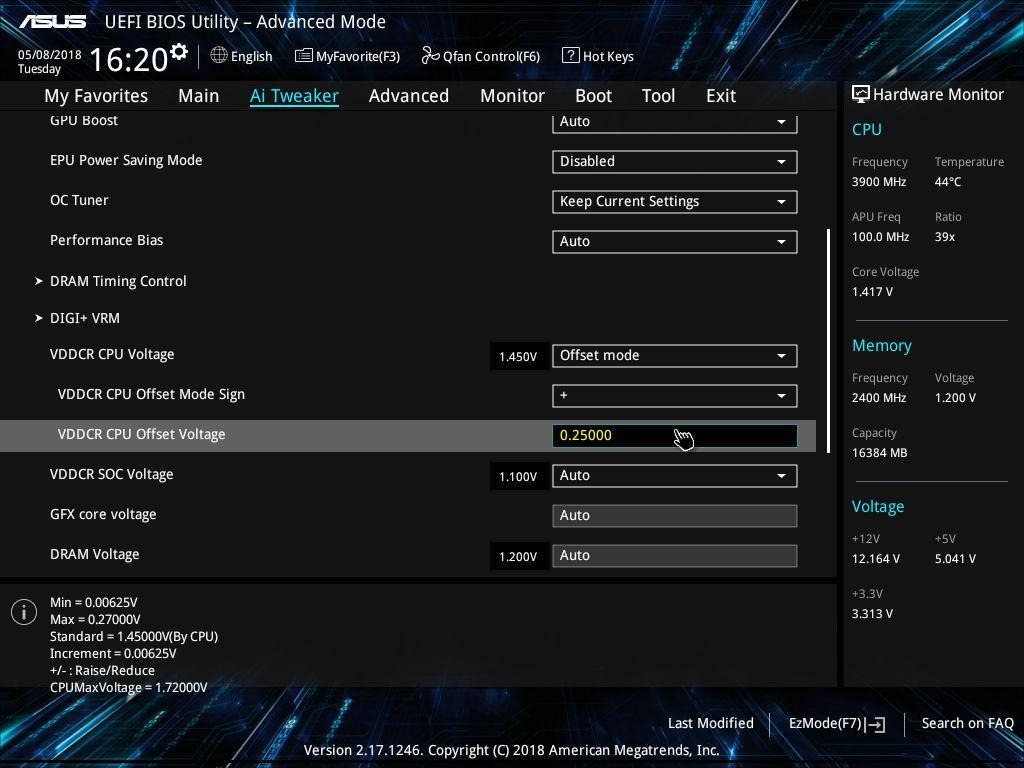Screen dimensions: 1024x768
Task: Click the info icon above the help text
Action: pyautogui.click(x=23, y=611)
